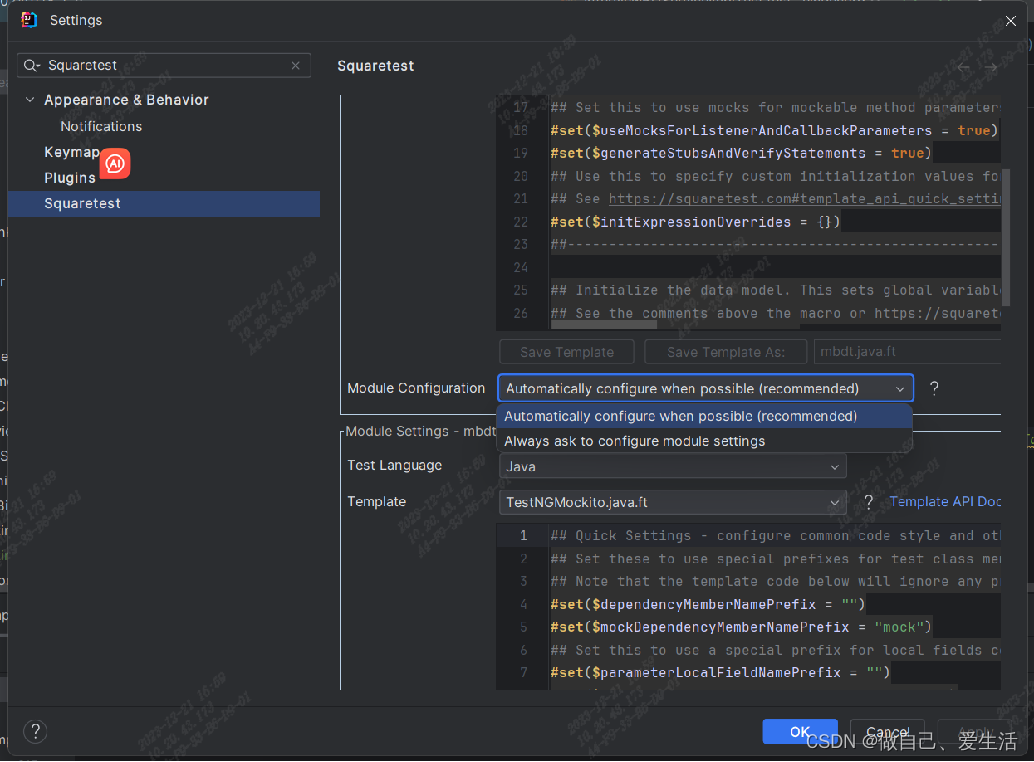Click the red AI assistant badge icon
Viewport: 1034px width, 762px height.
[x=115, y=163]
